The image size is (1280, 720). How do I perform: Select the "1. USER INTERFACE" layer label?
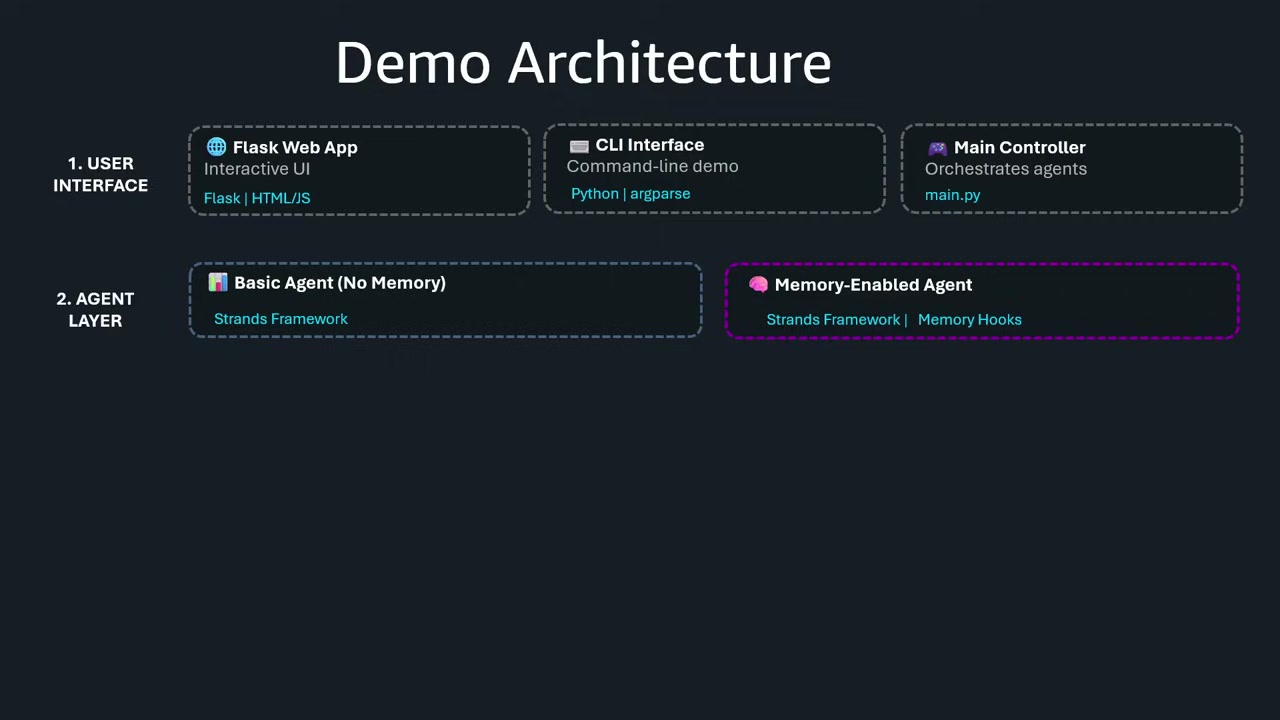tap(100, 174)
